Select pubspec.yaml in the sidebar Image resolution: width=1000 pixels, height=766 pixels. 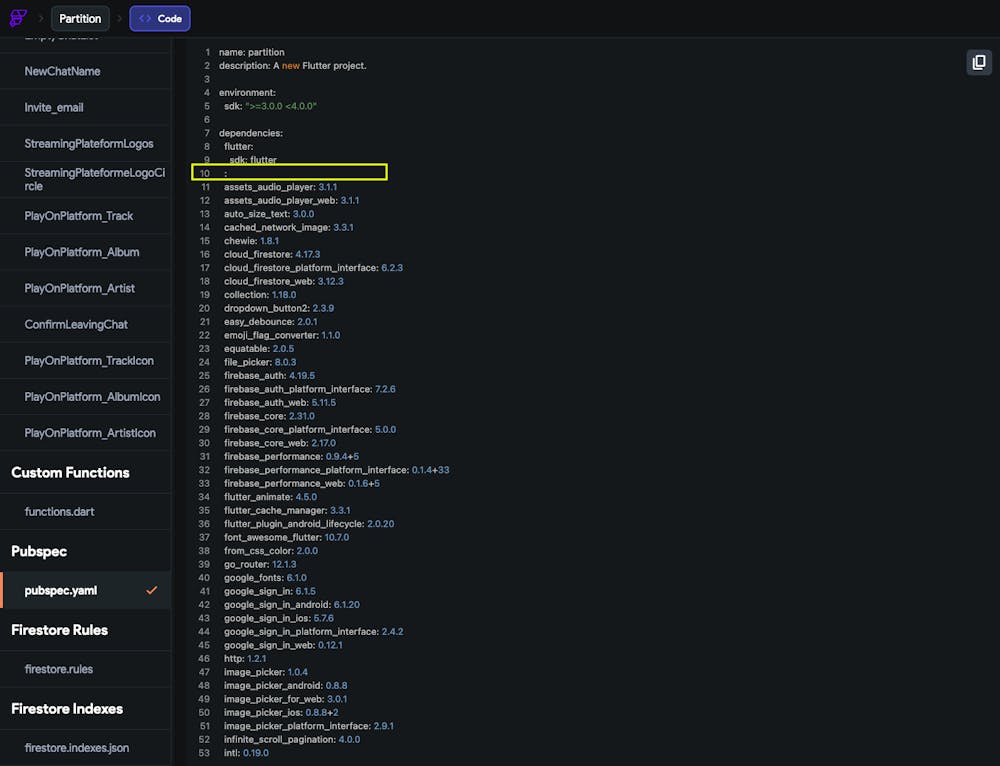click(61, 590)
